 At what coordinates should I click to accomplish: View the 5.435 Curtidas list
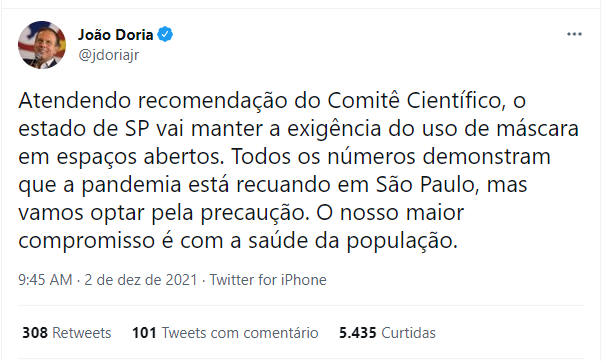coord(387,333)
